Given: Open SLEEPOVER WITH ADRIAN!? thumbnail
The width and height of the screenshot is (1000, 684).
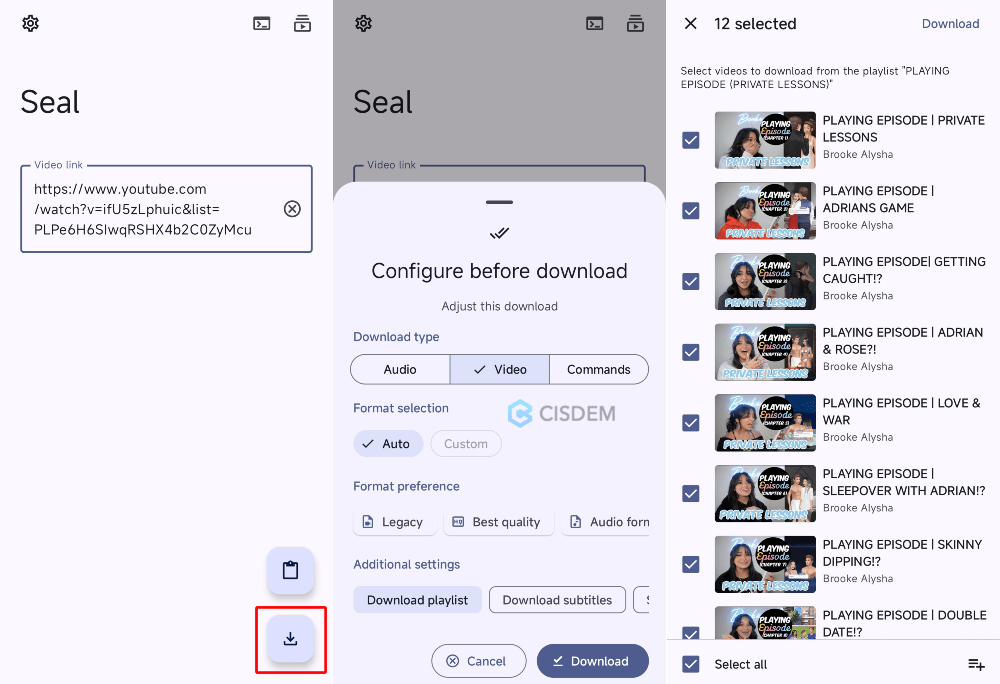Looking at the screenshot, I should [x=765, y=493].
